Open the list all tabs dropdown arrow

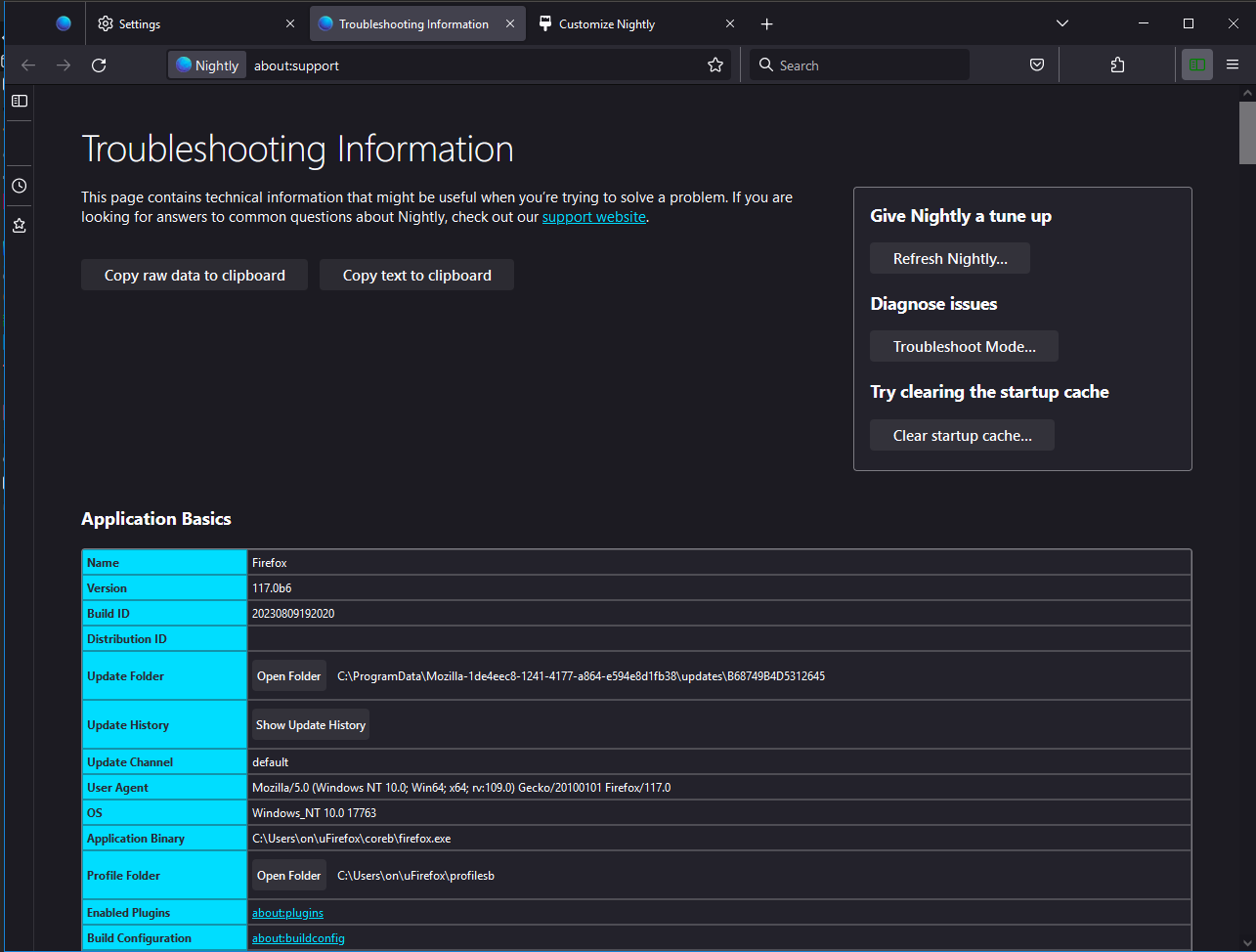[x=1062, y=23]
